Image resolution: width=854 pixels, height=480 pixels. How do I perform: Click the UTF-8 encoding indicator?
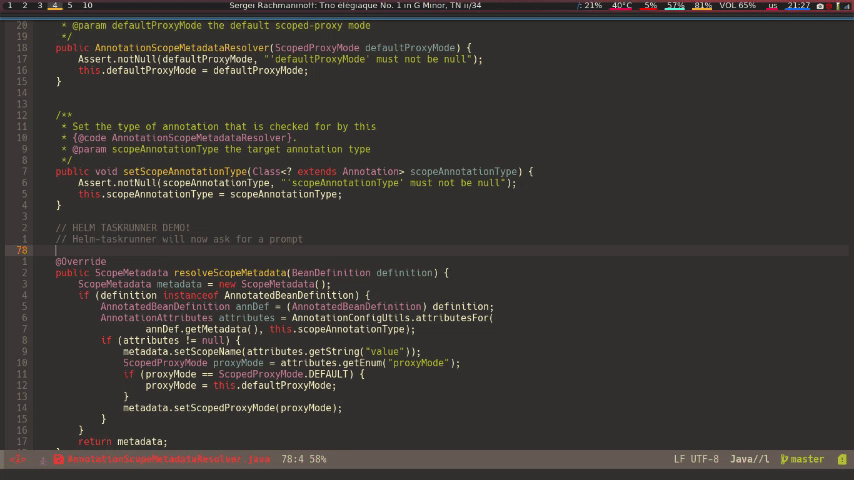pyautogui.click(x=704, y=459)
